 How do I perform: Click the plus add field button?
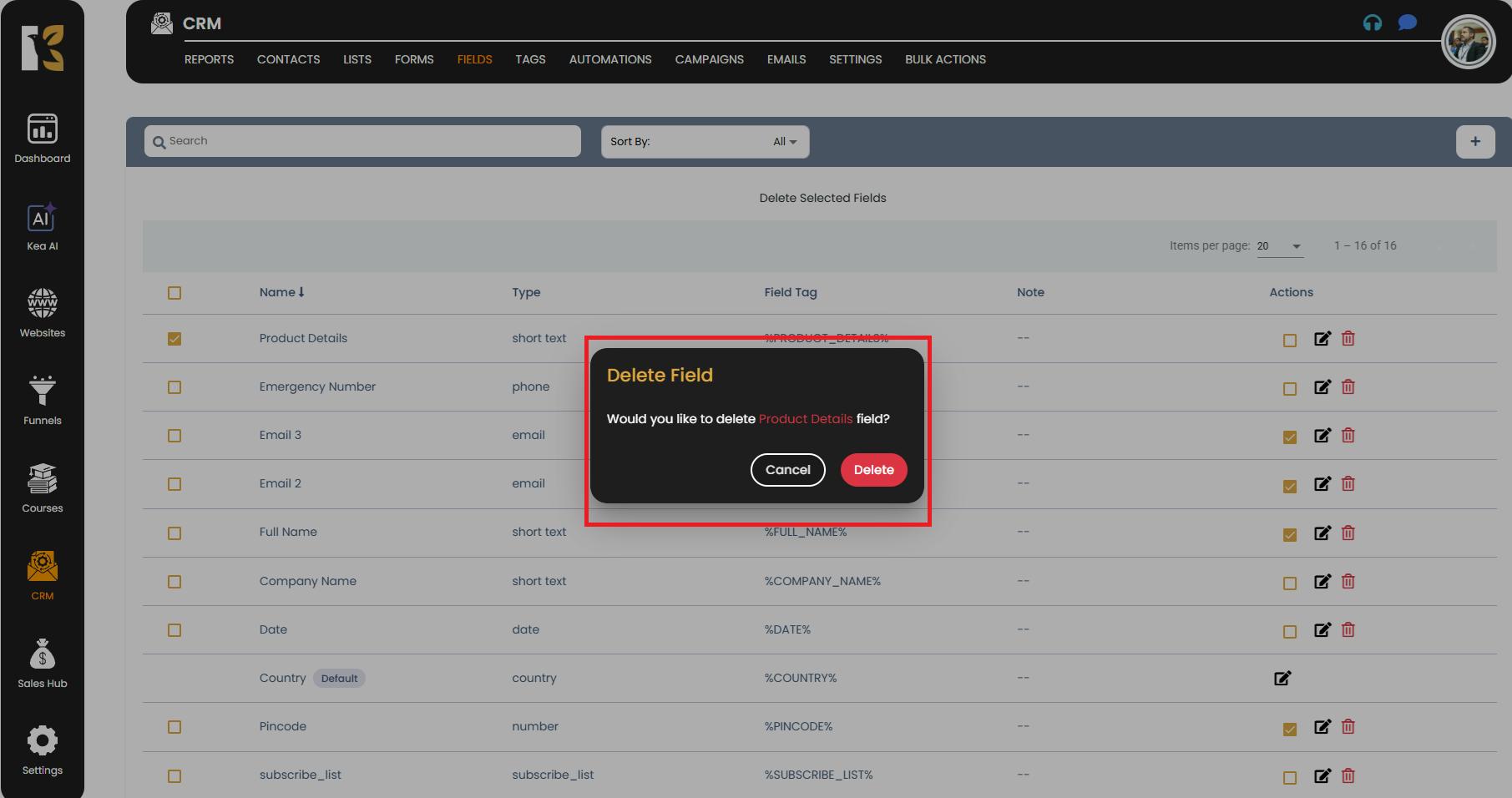tap(1474, 141)
